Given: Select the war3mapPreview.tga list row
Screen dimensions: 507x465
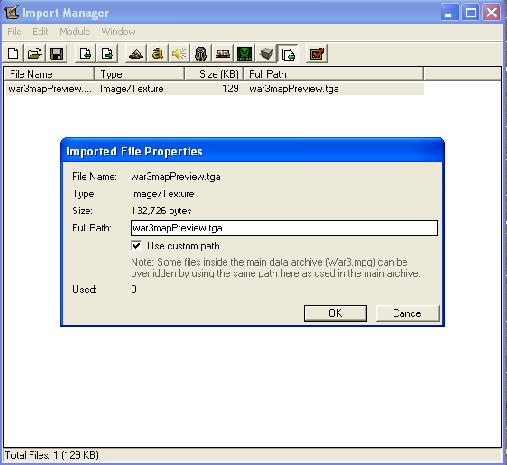Looking at the screenshot, I should pos(215,89).
